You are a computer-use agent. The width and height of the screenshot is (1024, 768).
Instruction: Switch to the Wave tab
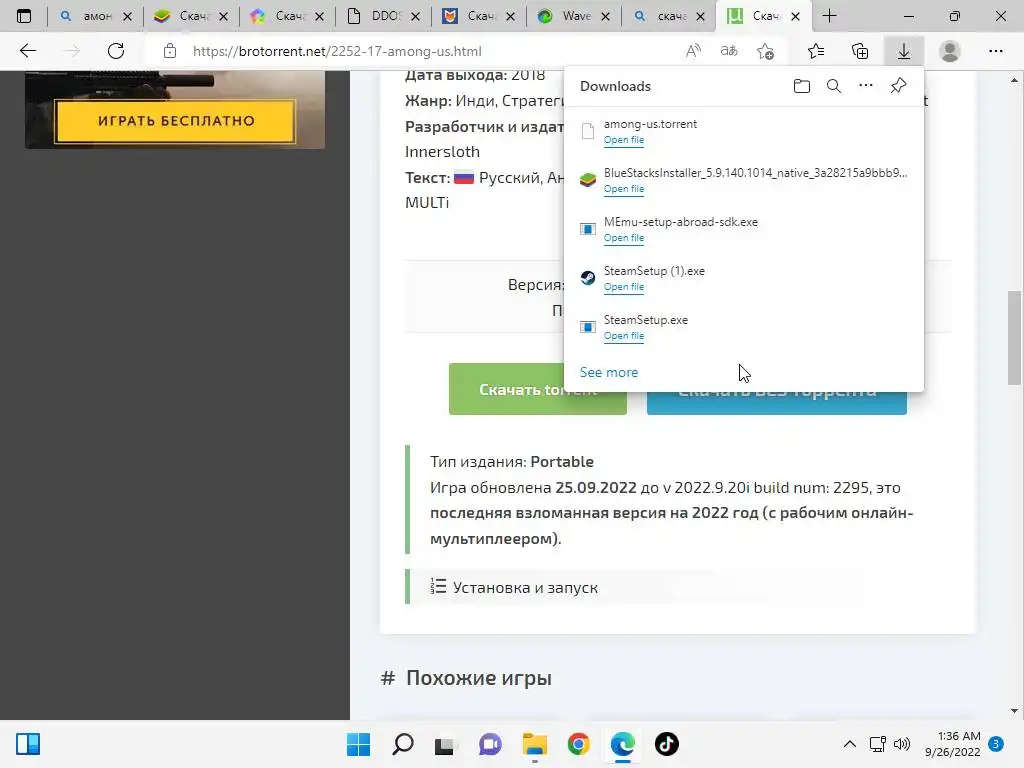(575, 16)
